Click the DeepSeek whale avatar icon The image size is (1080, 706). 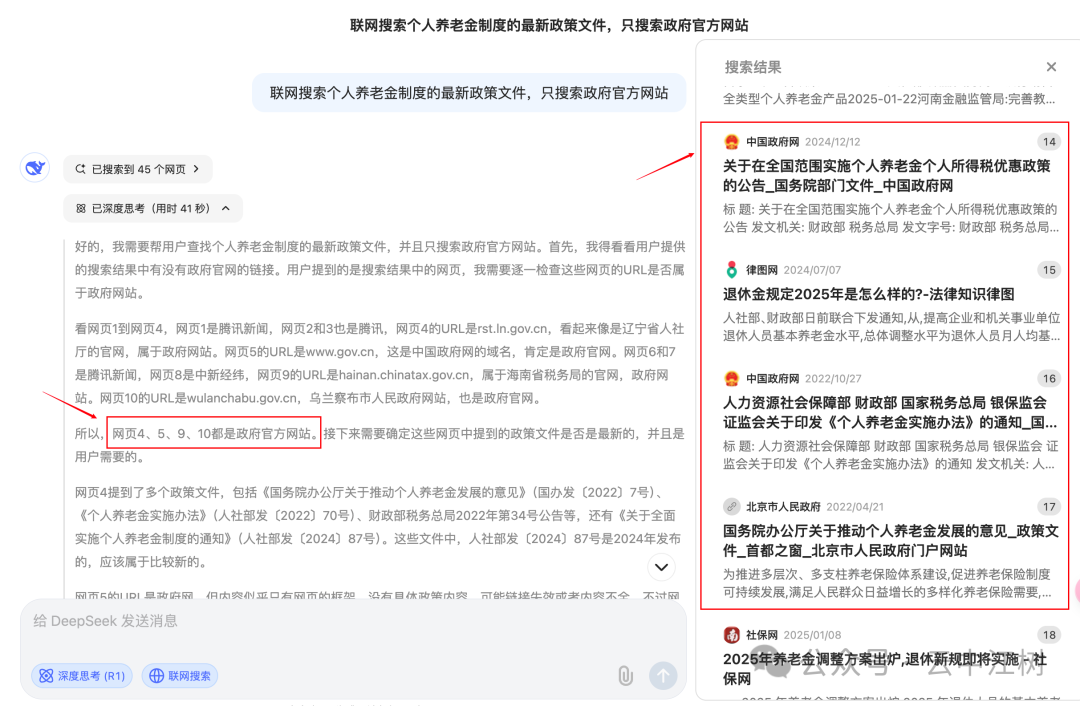(x=34, y=167)
